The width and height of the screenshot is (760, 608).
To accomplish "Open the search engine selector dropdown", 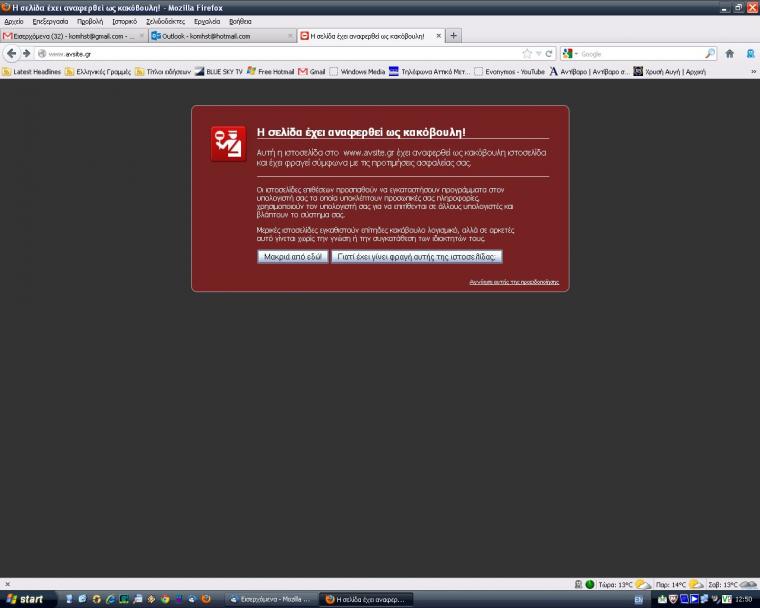I will (x=570, y=54).
